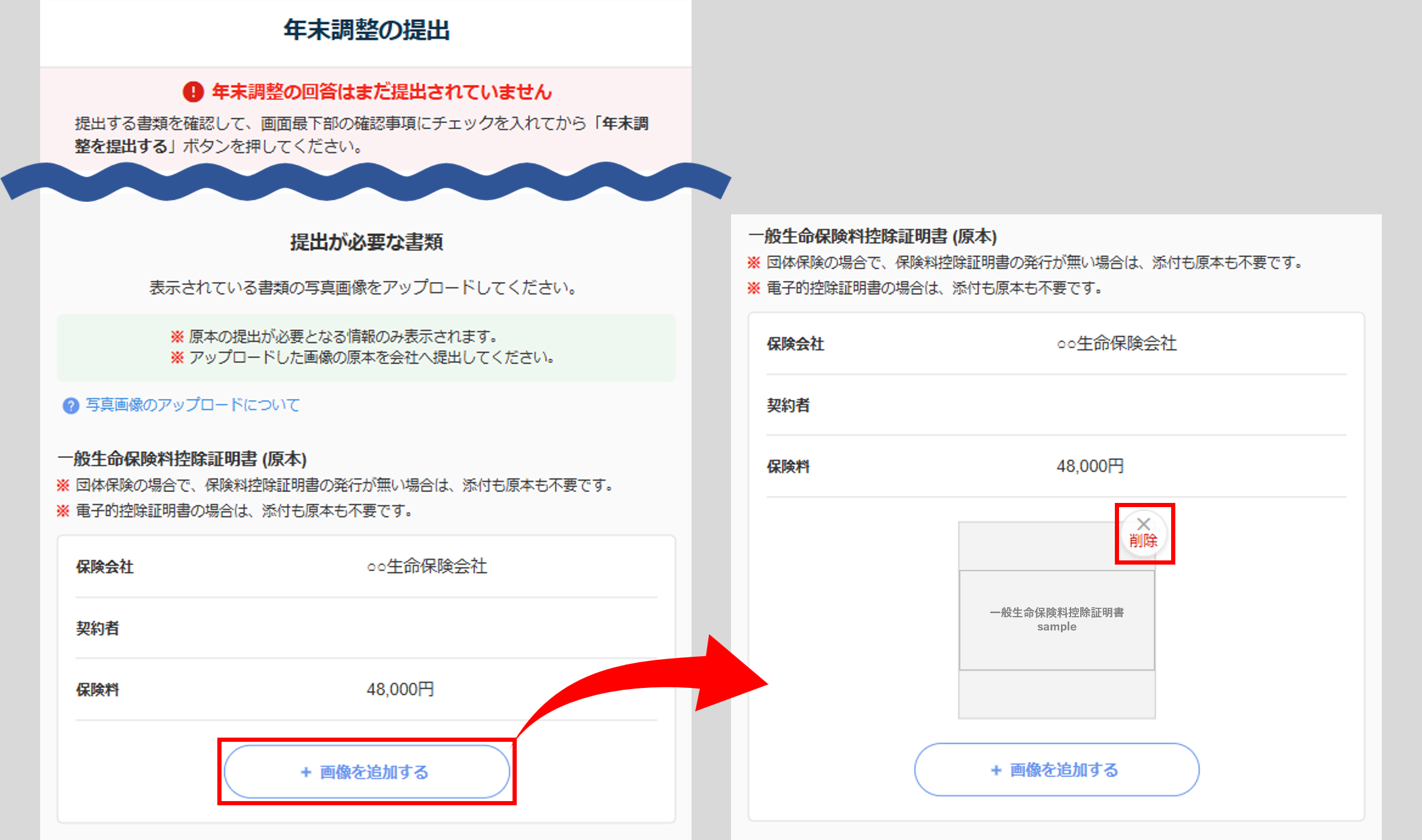Click the red 年末調整の回答はまだ提出されていません alert text
This screenshot has height=840, width=1422.
click(381, 92)
